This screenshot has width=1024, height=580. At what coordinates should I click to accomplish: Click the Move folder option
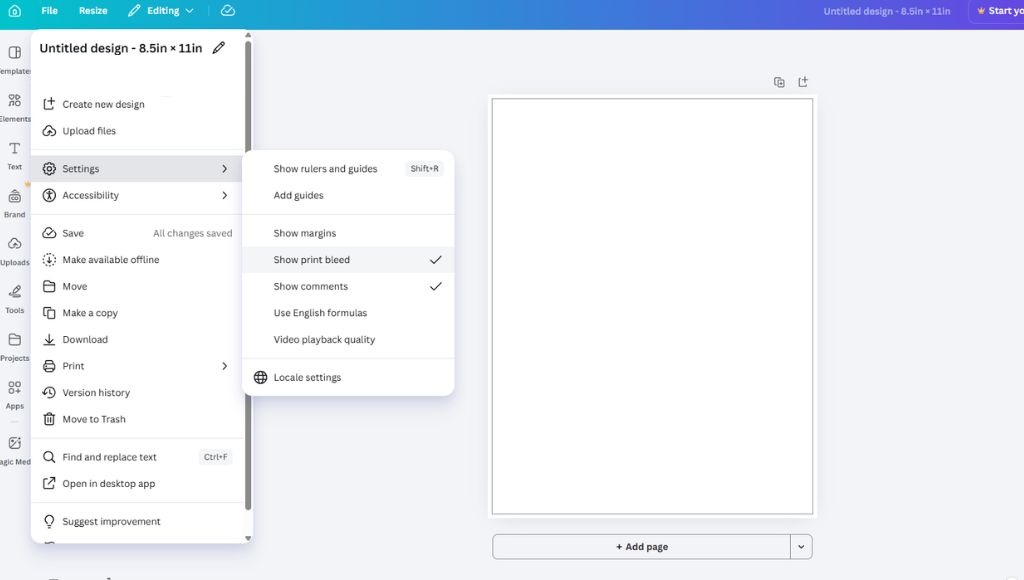[137, 286]
